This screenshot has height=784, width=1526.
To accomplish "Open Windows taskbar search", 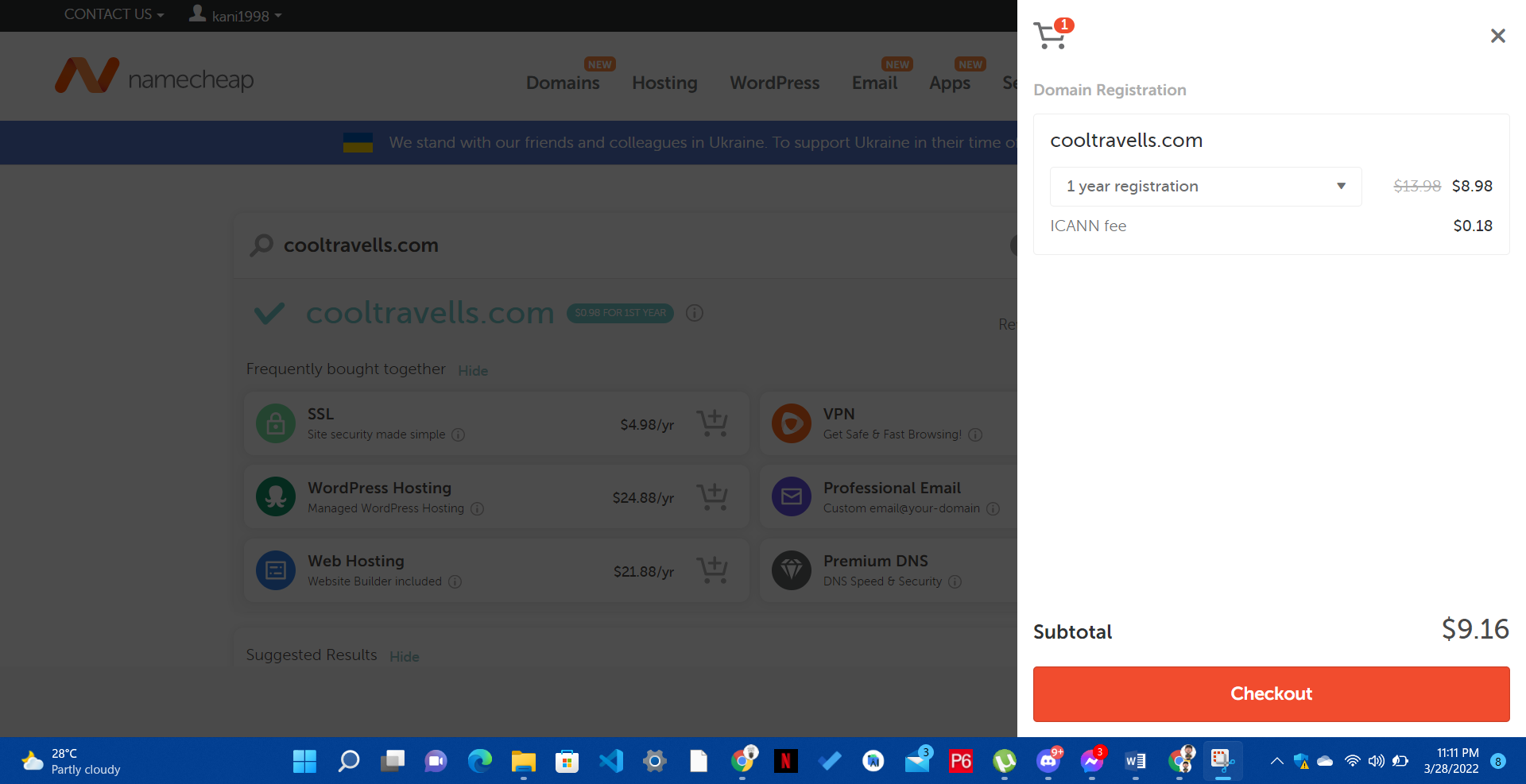I will [x=349, y=761].
